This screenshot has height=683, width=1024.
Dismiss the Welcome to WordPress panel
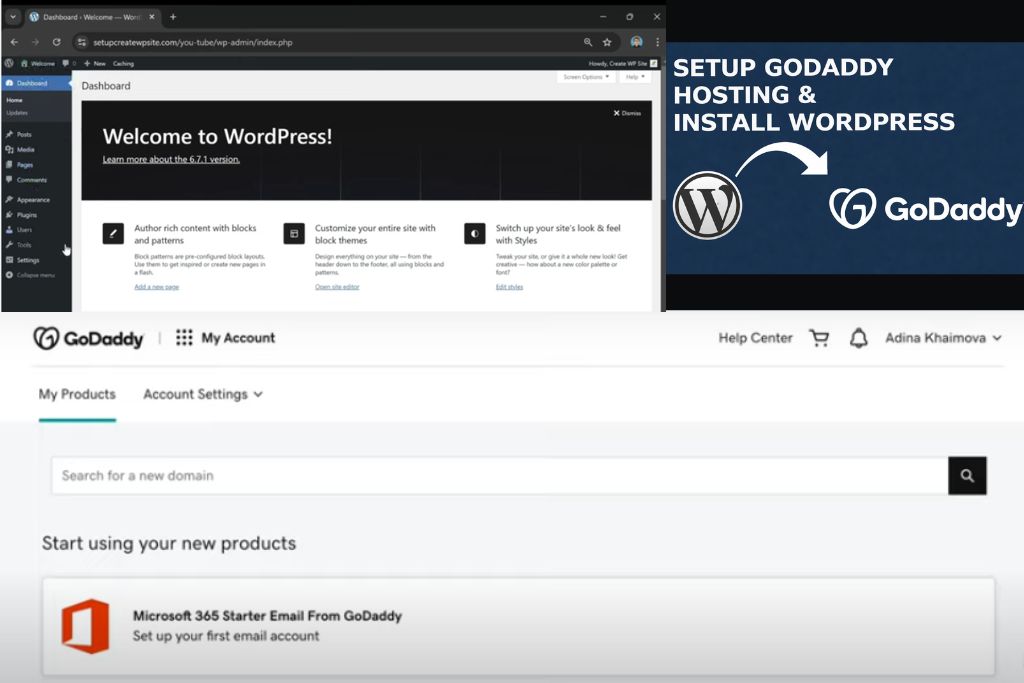tap(628, 113)
